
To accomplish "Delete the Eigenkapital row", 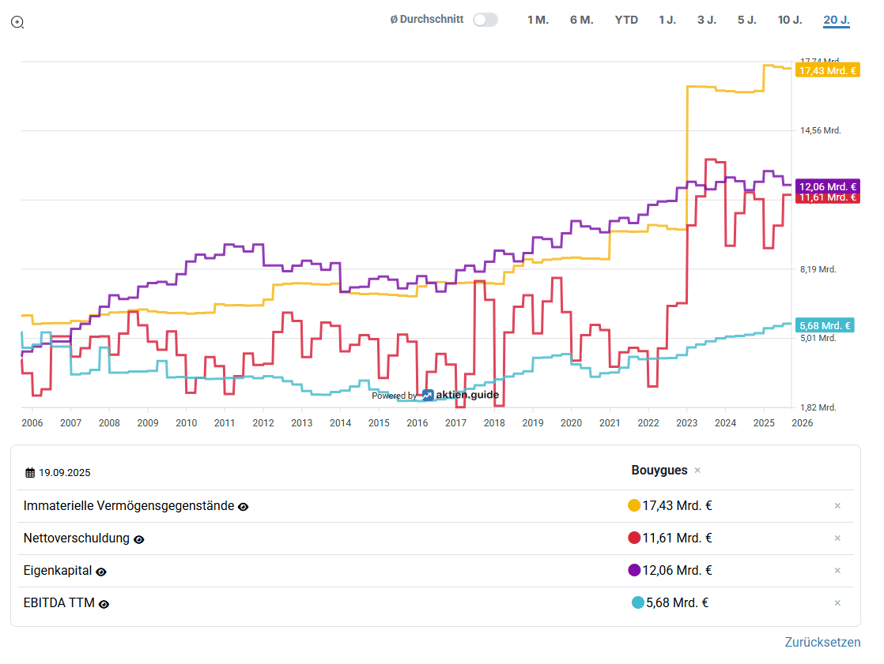I will pyautogui.click(x=837, y=570).
